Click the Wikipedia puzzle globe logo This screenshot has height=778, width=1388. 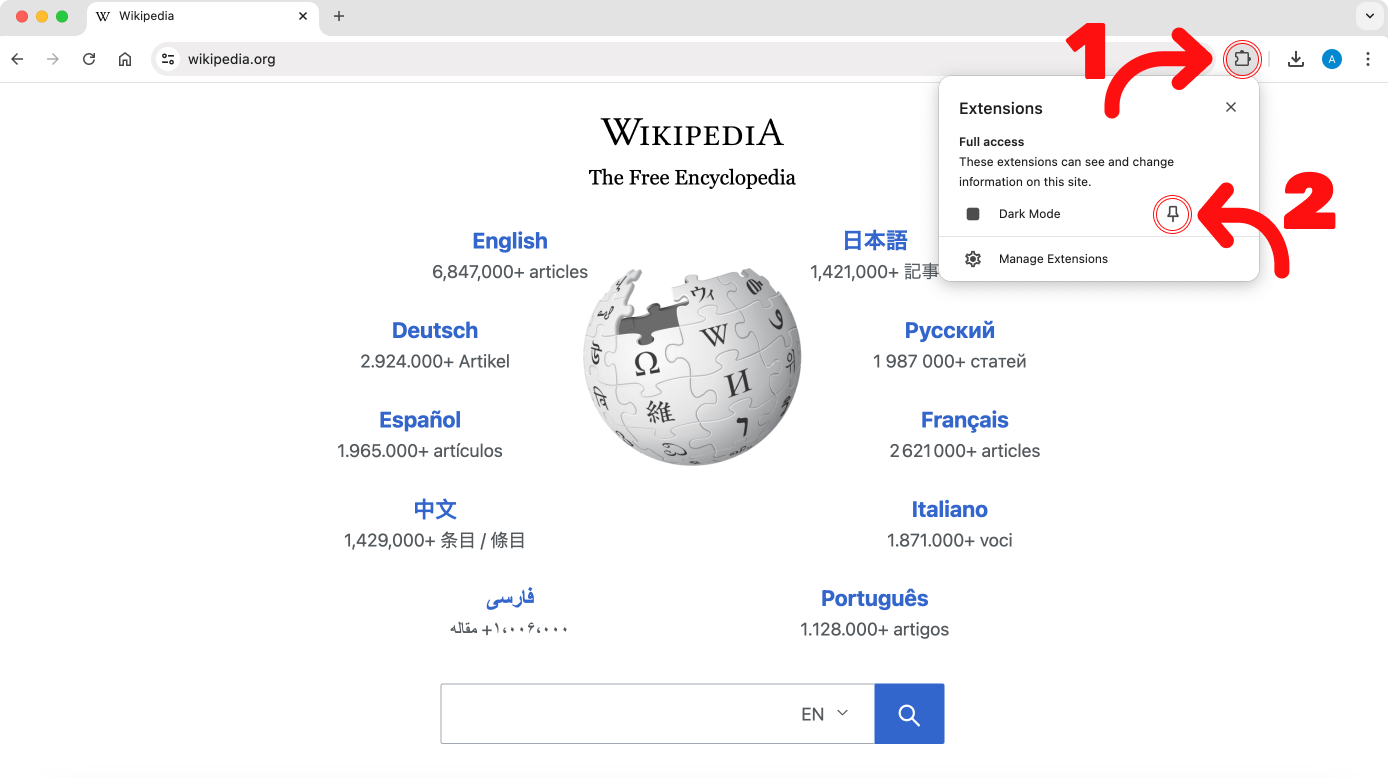coord(692,366)
